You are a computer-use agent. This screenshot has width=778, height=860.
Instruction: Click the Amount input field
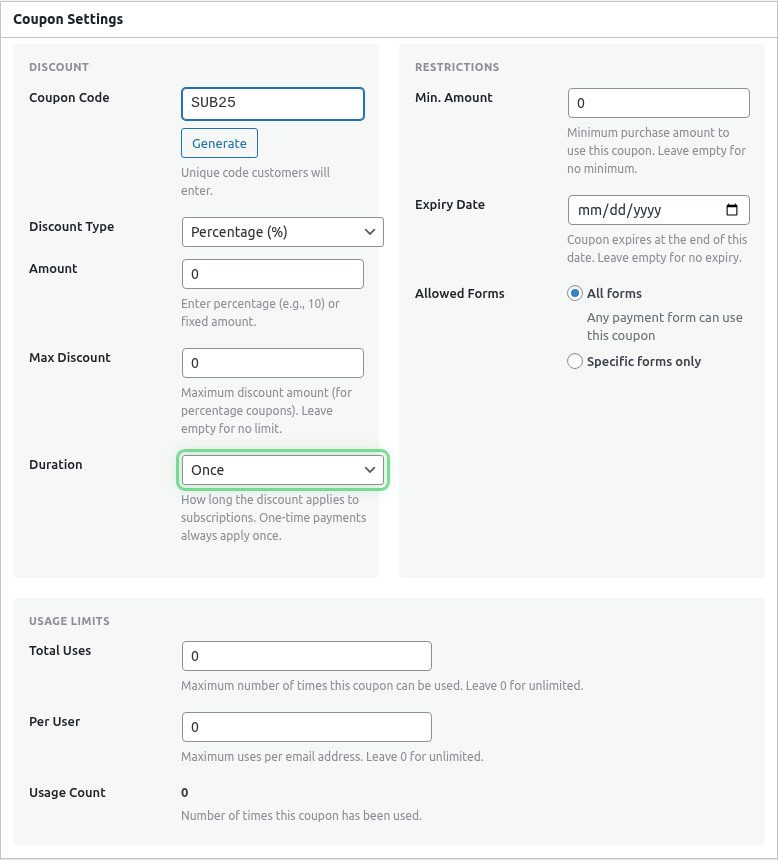click(272, 273)
